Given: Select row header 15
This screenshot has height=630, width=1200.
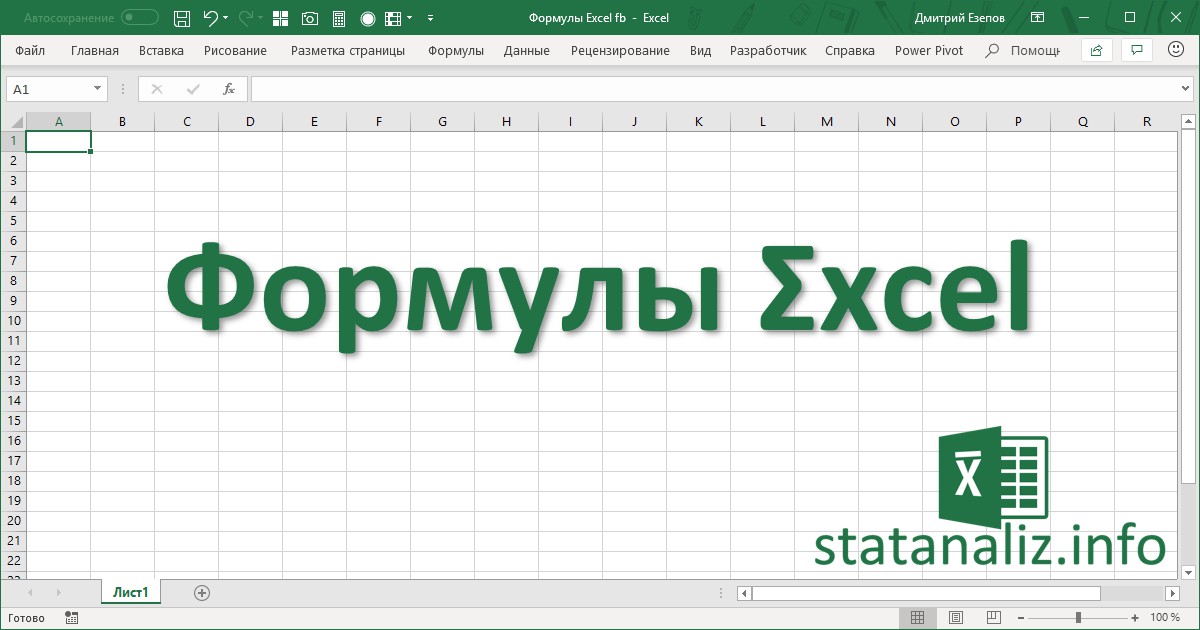Looking at the screenshot, I should click(13, 421).
